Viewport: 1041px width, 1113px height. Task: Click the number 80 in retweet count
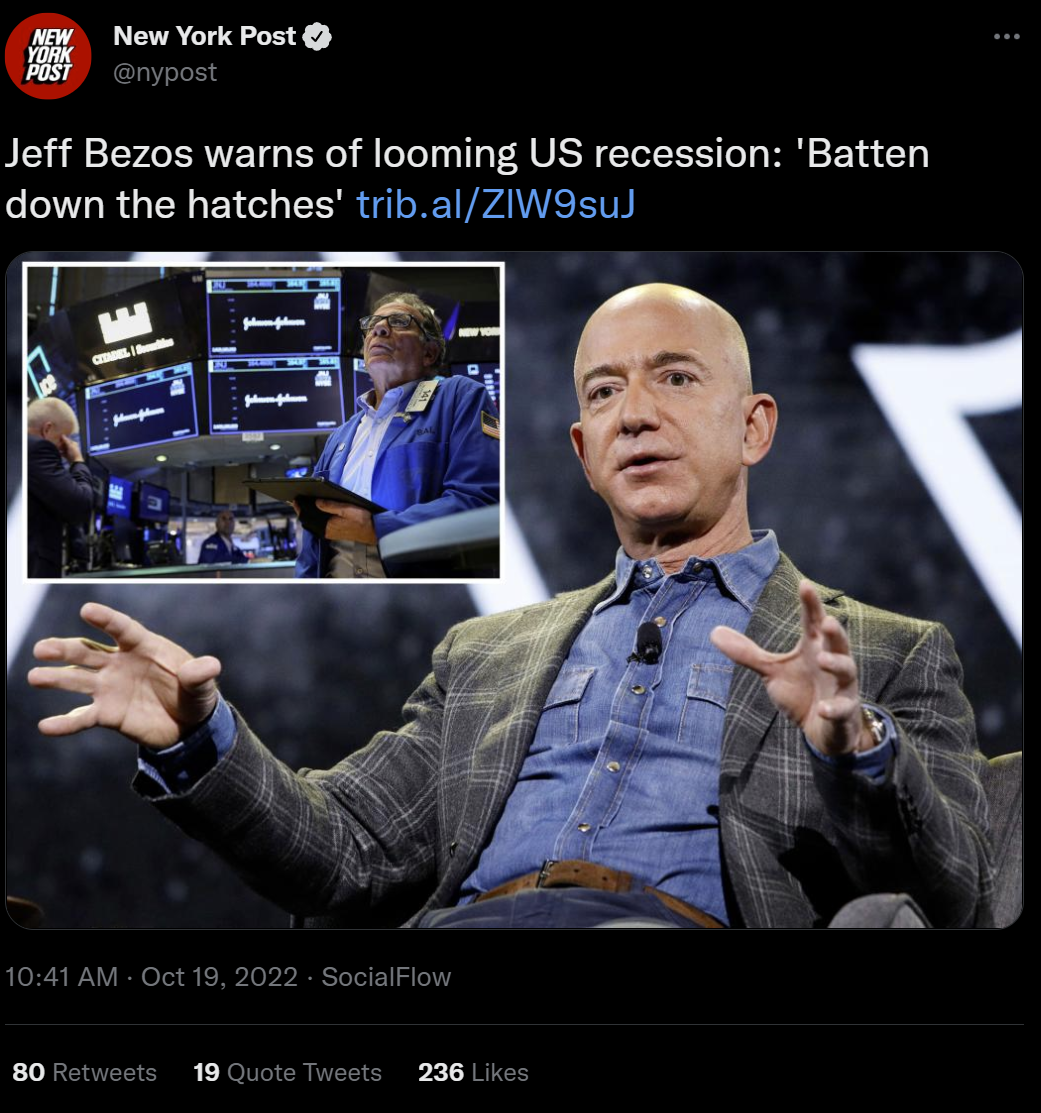(x=28, y=1072)
